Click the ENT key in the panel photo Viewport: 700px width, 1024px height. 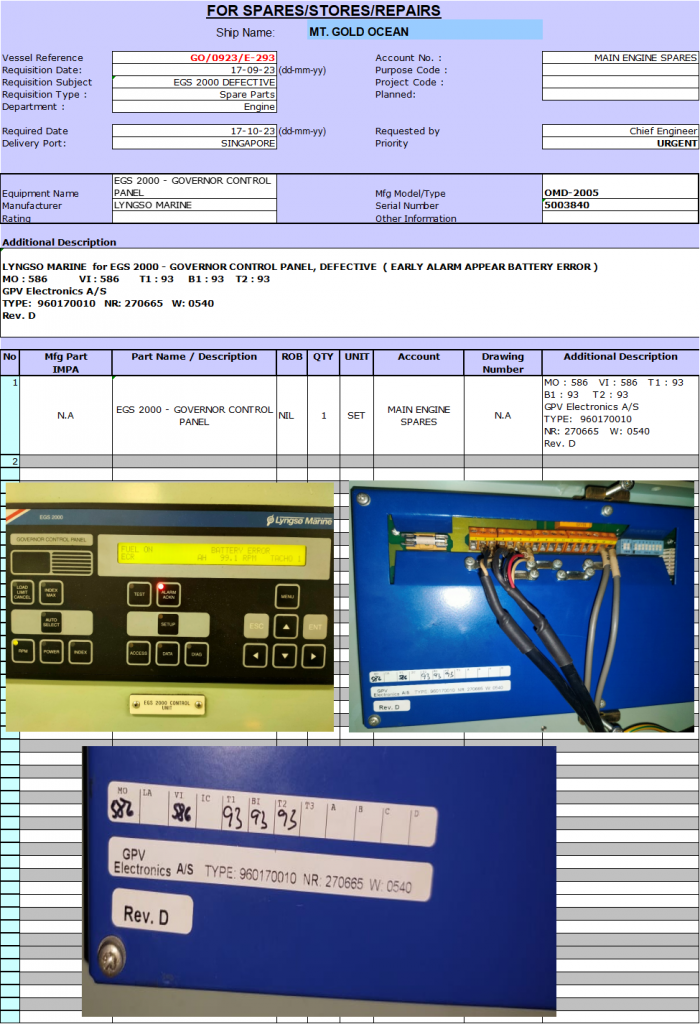(x=316, y=627)
